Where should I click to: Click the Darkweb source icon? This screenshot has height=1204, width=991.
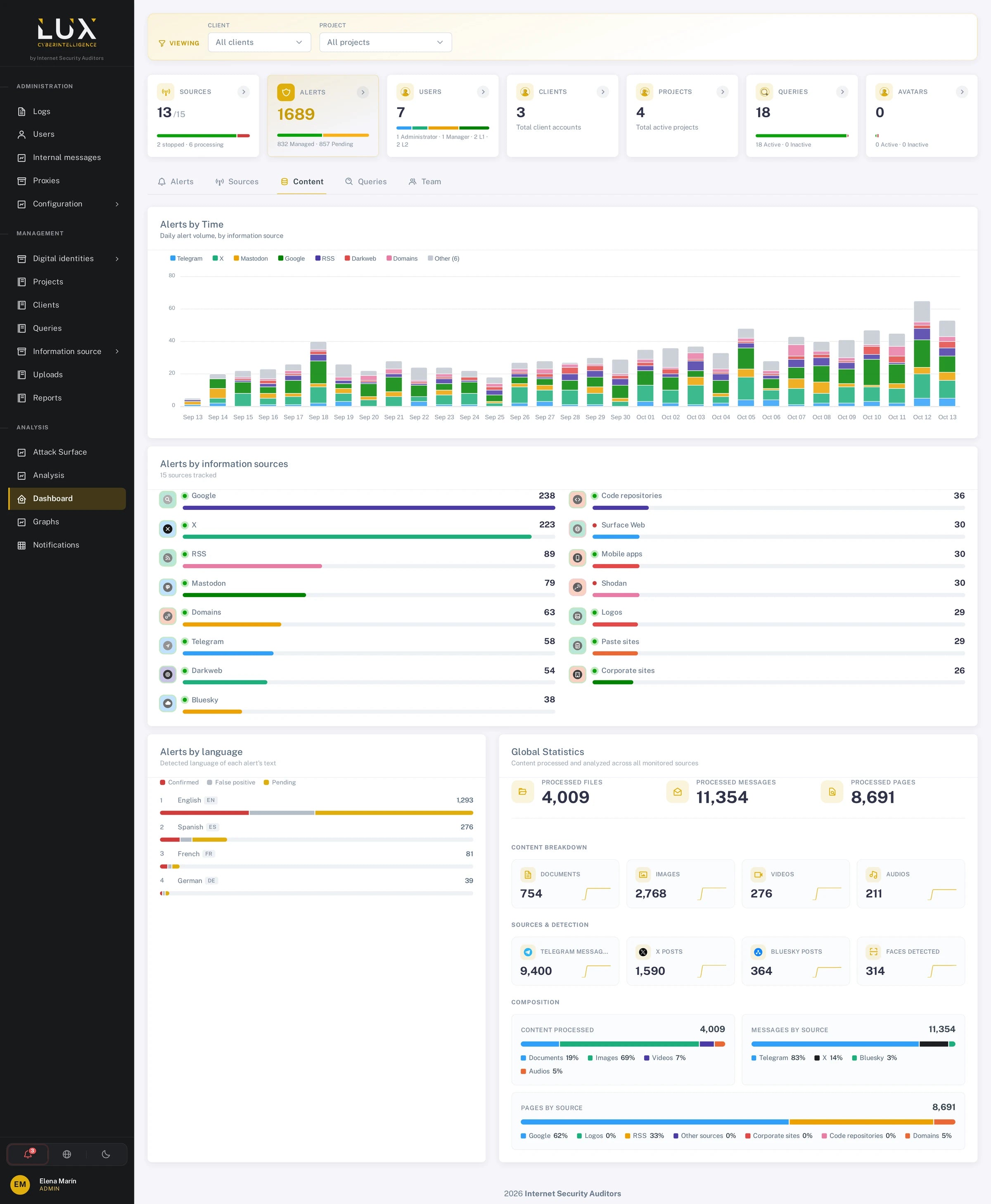tap(168, 674)
